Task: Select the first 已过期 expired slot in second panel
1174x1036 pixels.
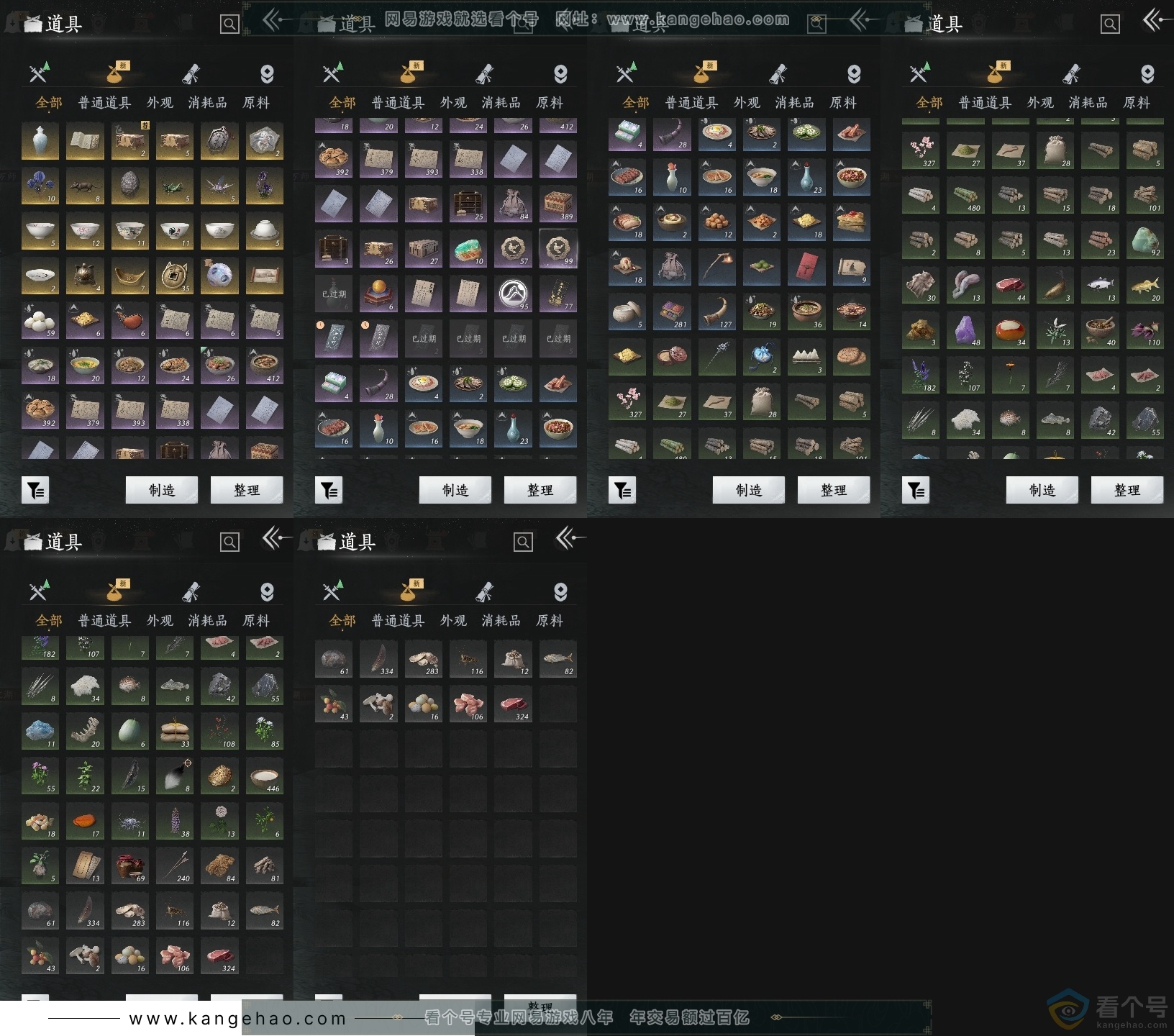Action: 334,294
